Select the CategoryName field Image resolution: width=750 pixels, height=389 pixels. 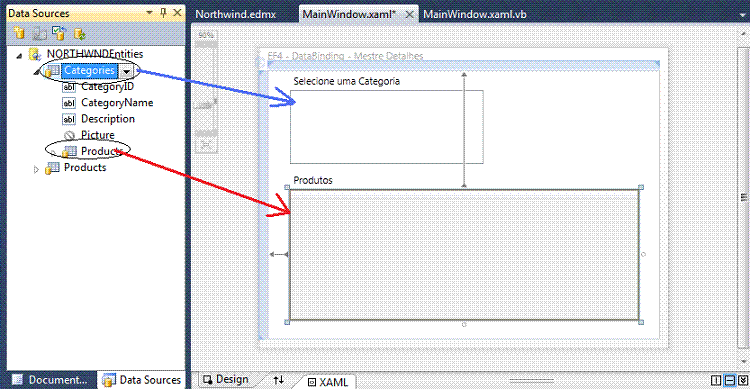click(x=117, y=102)
